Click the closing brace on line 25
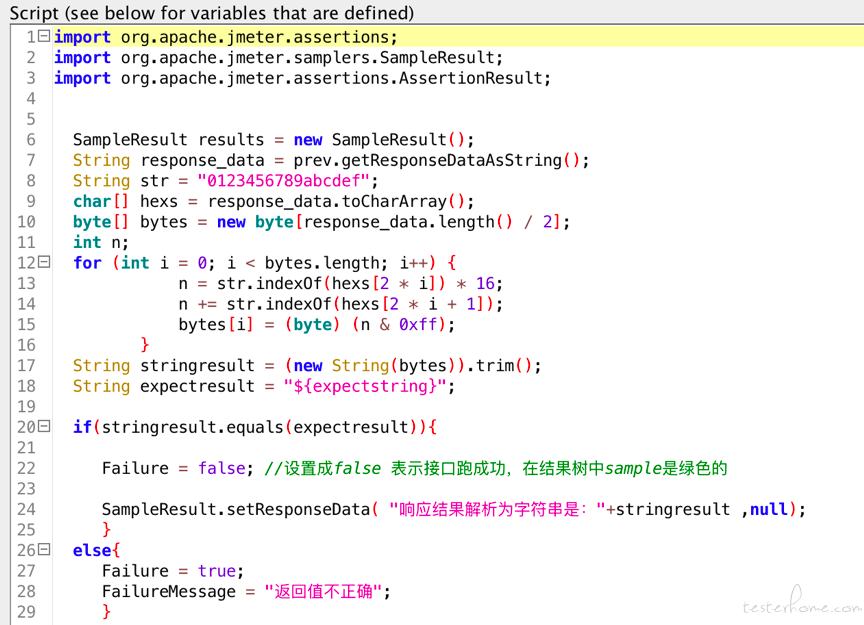 tap(106, 530)
